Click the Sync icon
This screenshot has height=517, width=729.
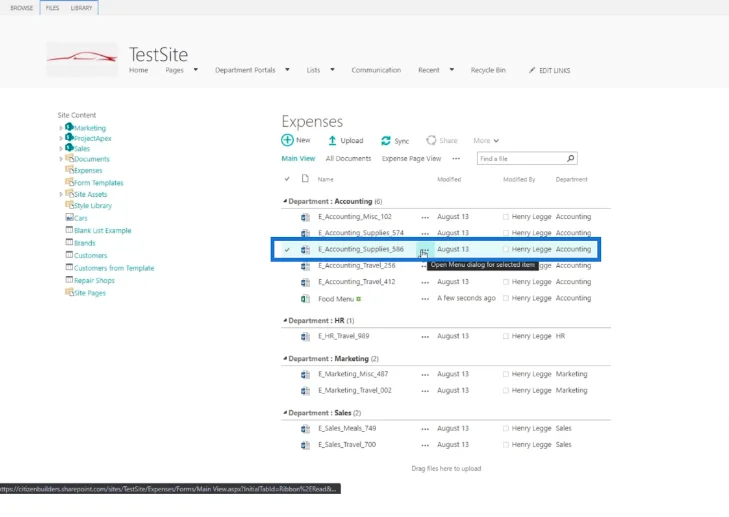[x=386, y=140]
